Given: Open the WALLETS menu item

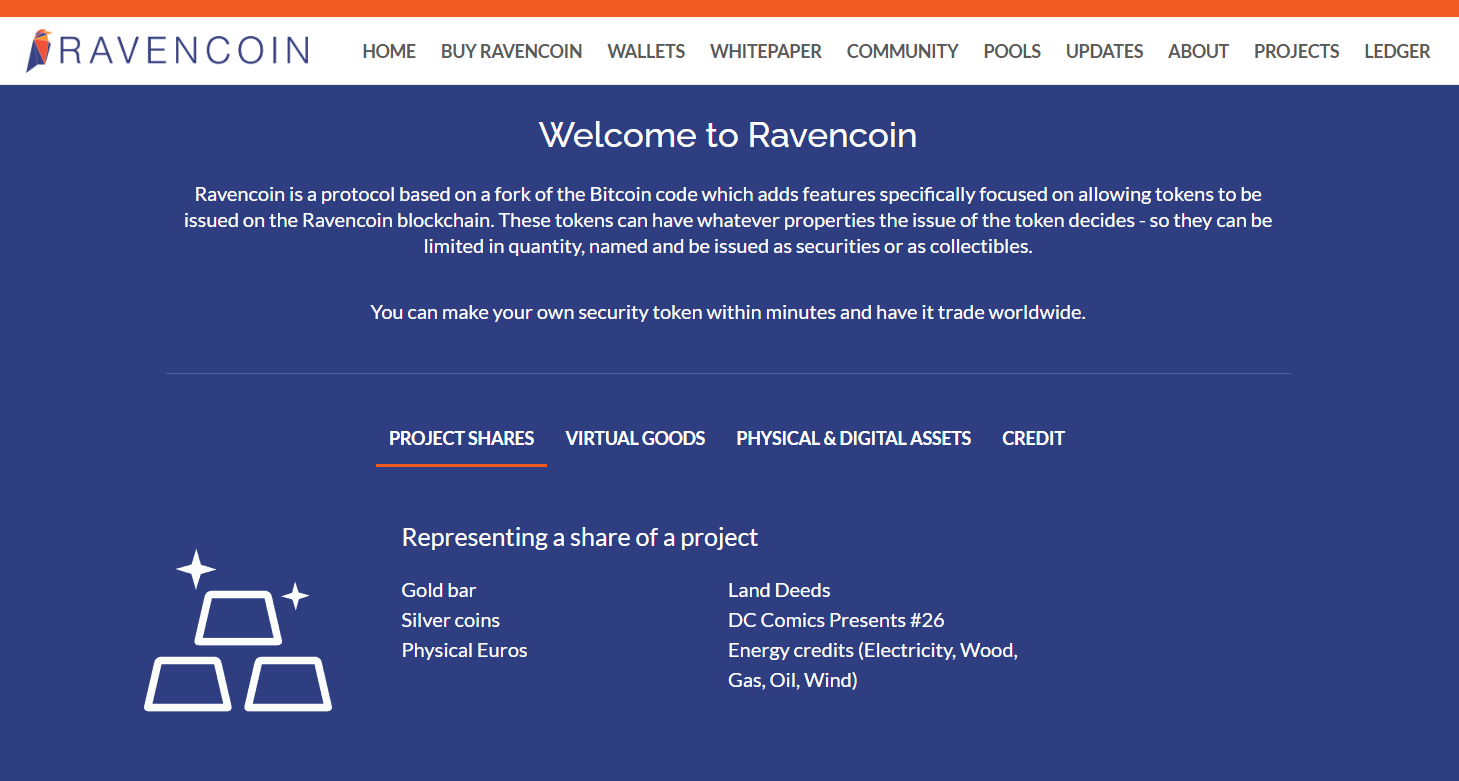Looking at the screenshot, I should coord(646,51).
